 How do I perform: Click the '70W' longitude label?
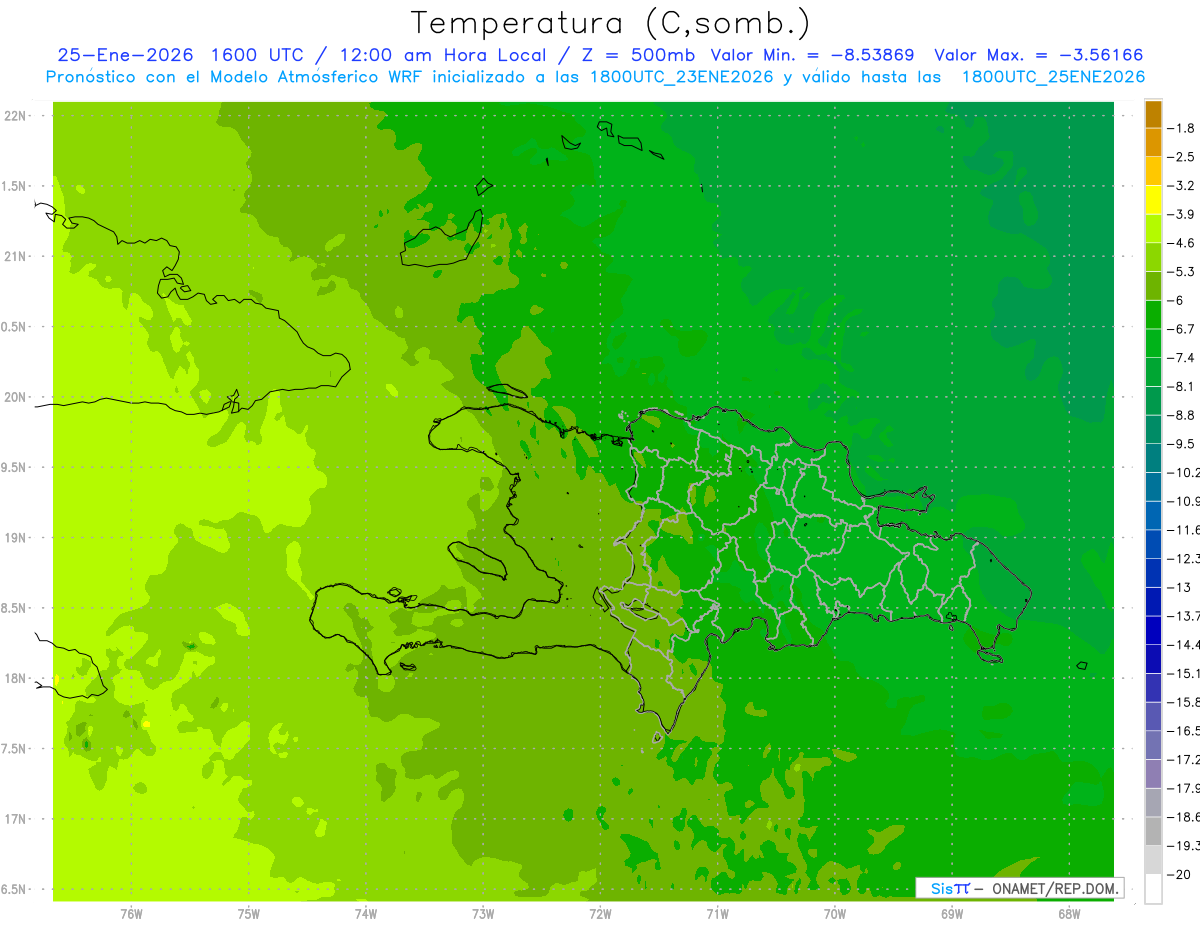[x=834, y=914]
